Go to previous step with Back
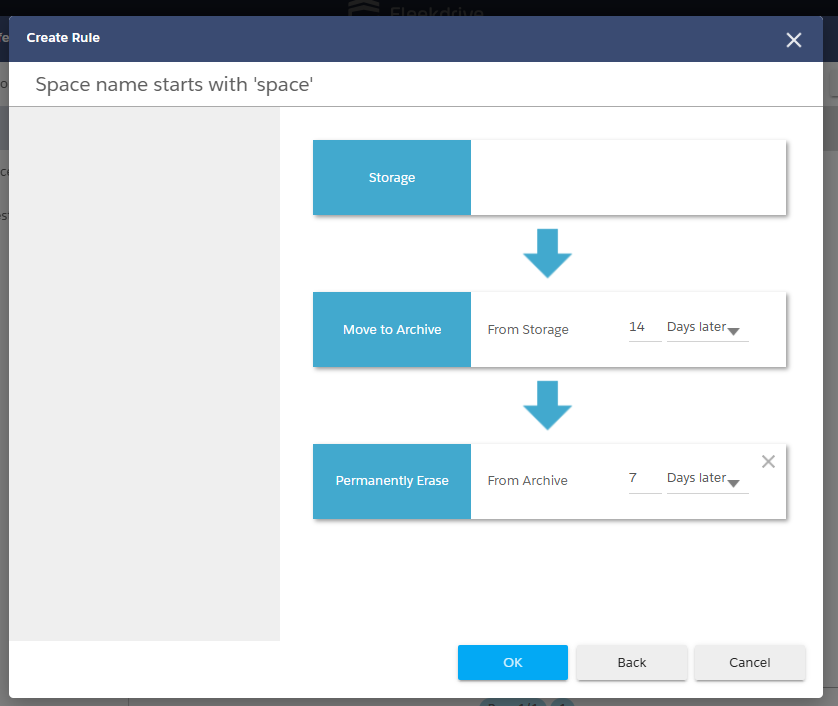Image resolution: width=838 pixels, height=706 pixels. pos(631,662)
